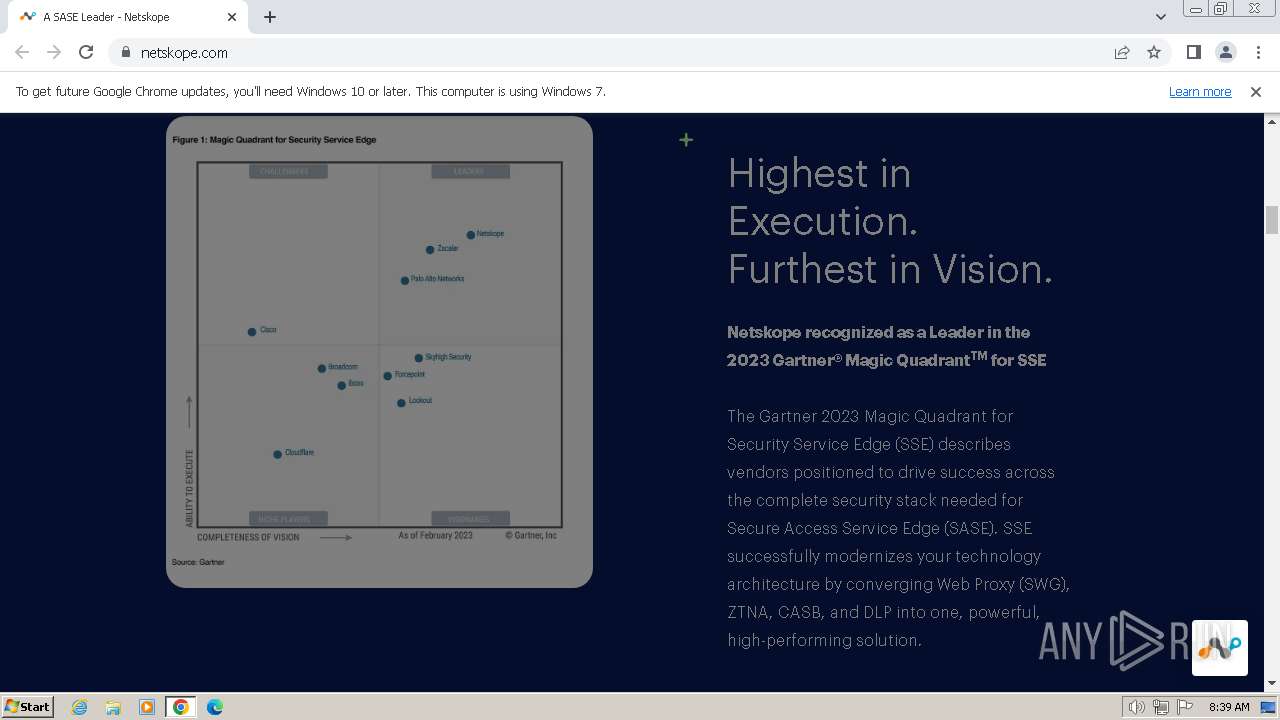The image size is (1280, 720).
Task: Open the volume control in system tray
Action: 1137,707
